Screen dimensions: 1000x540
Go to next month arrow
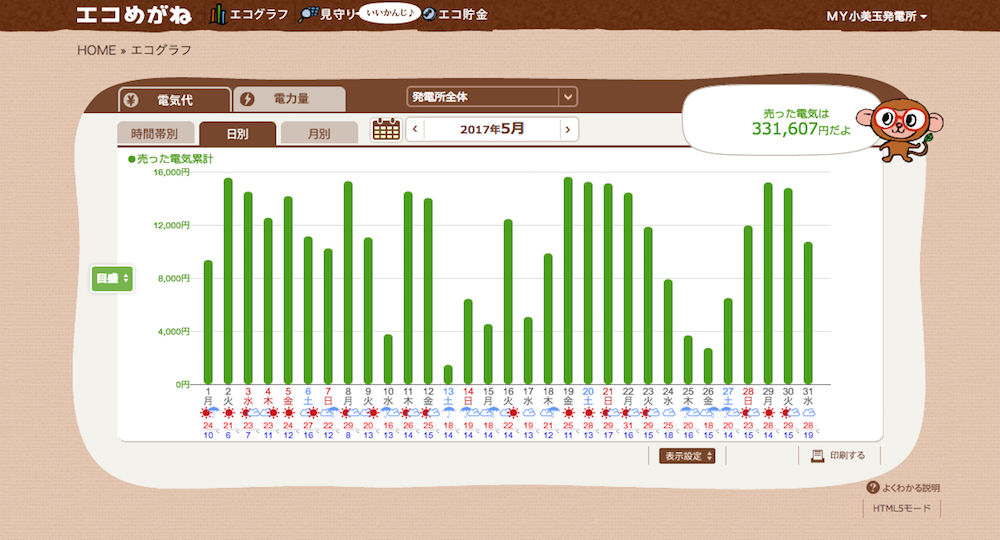[x=568, y=129]
